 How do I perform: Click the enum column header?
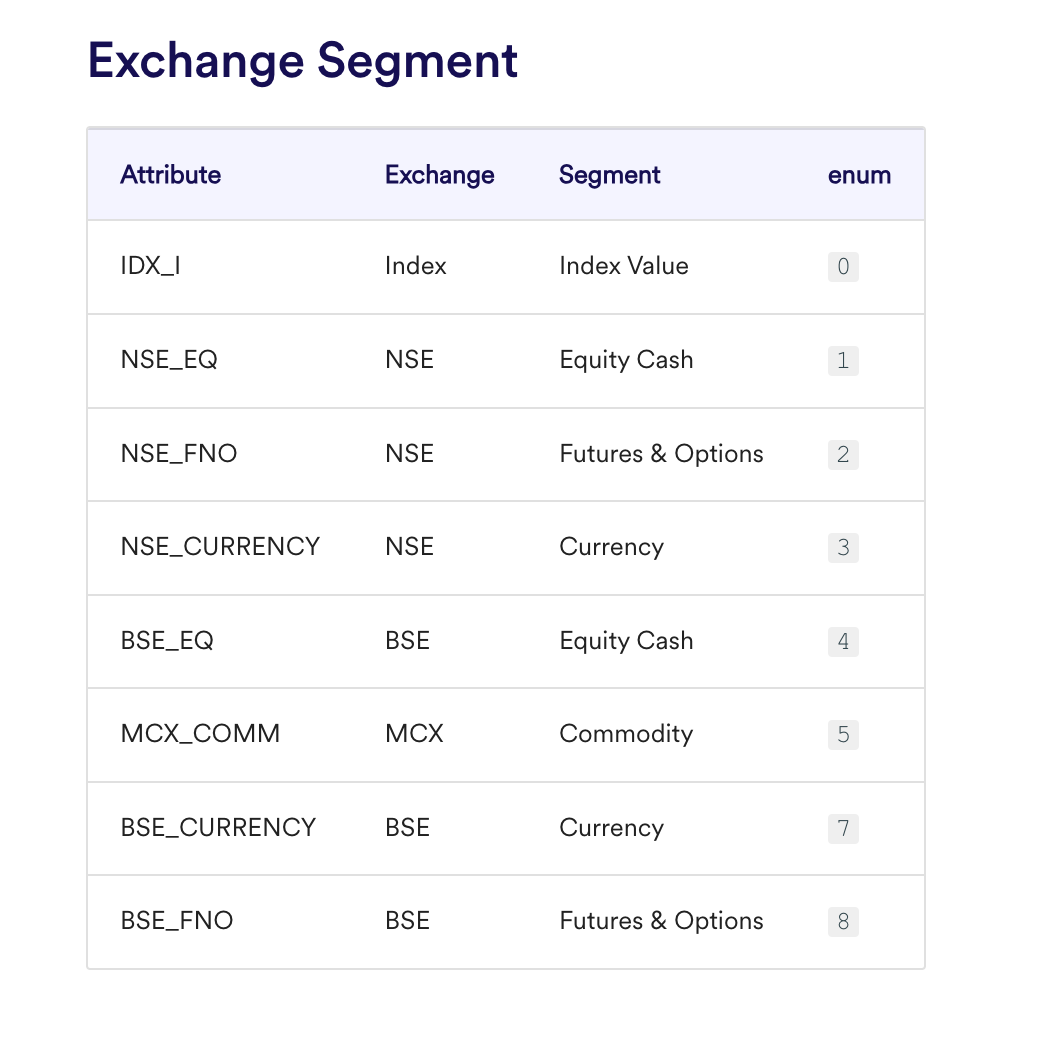[x=859, y=175]
